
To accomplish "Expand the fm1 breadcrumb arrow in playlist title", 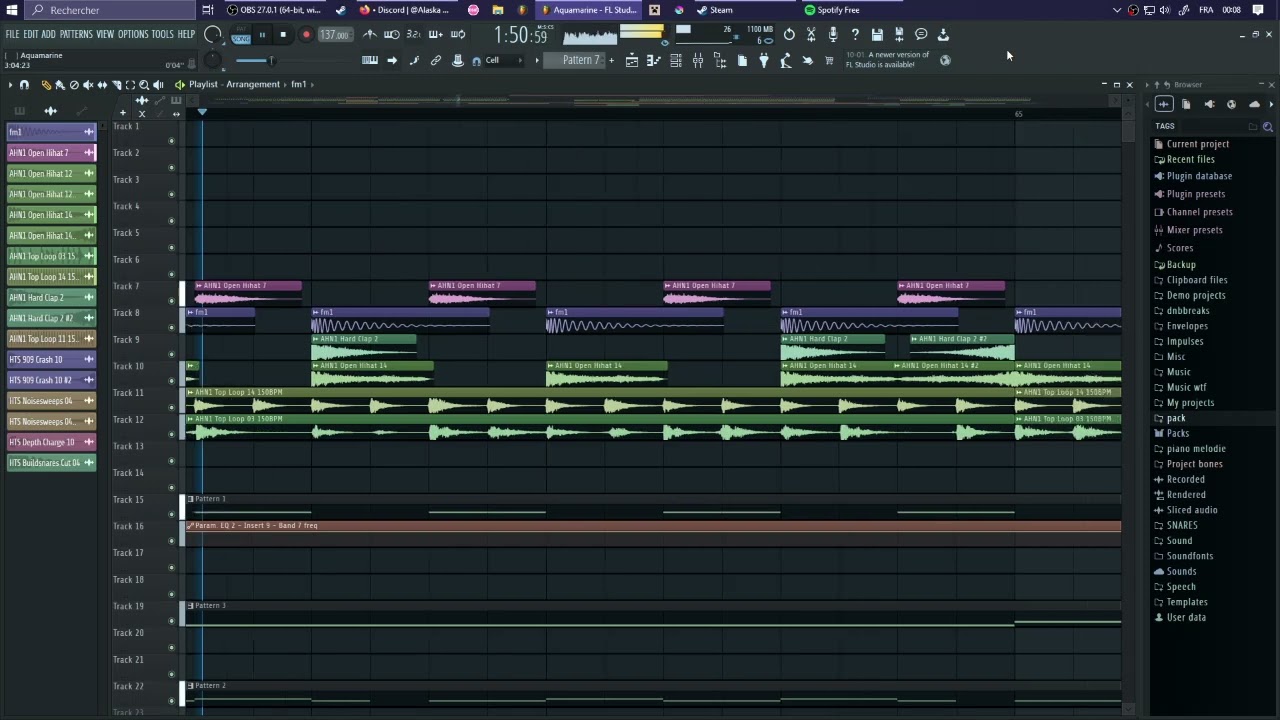I will pos(313,84).
